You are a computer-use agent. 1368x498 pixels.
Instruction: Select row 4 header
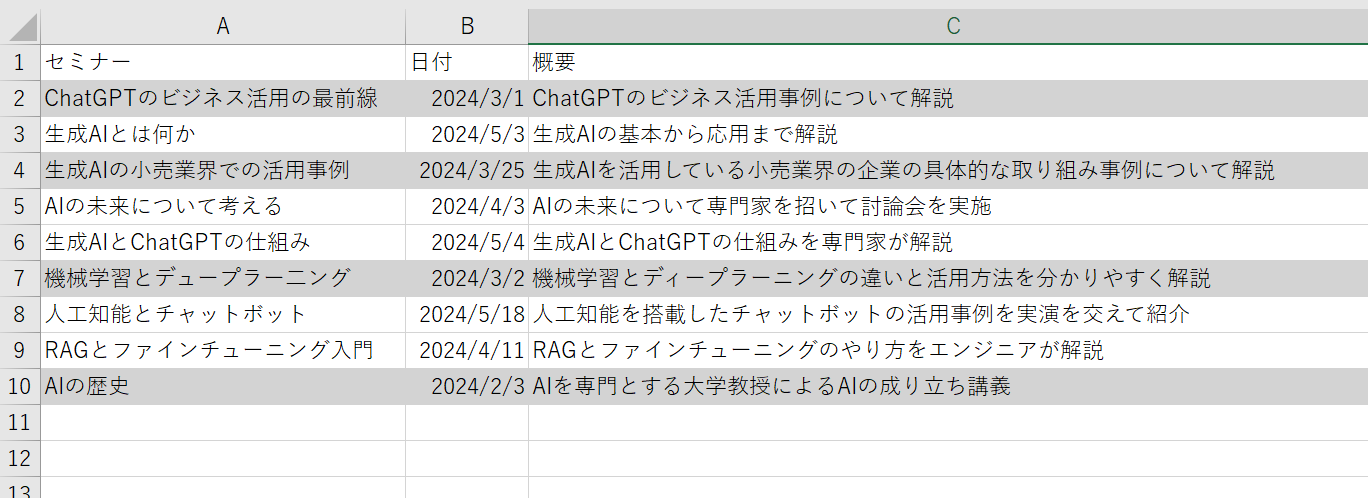20,170
